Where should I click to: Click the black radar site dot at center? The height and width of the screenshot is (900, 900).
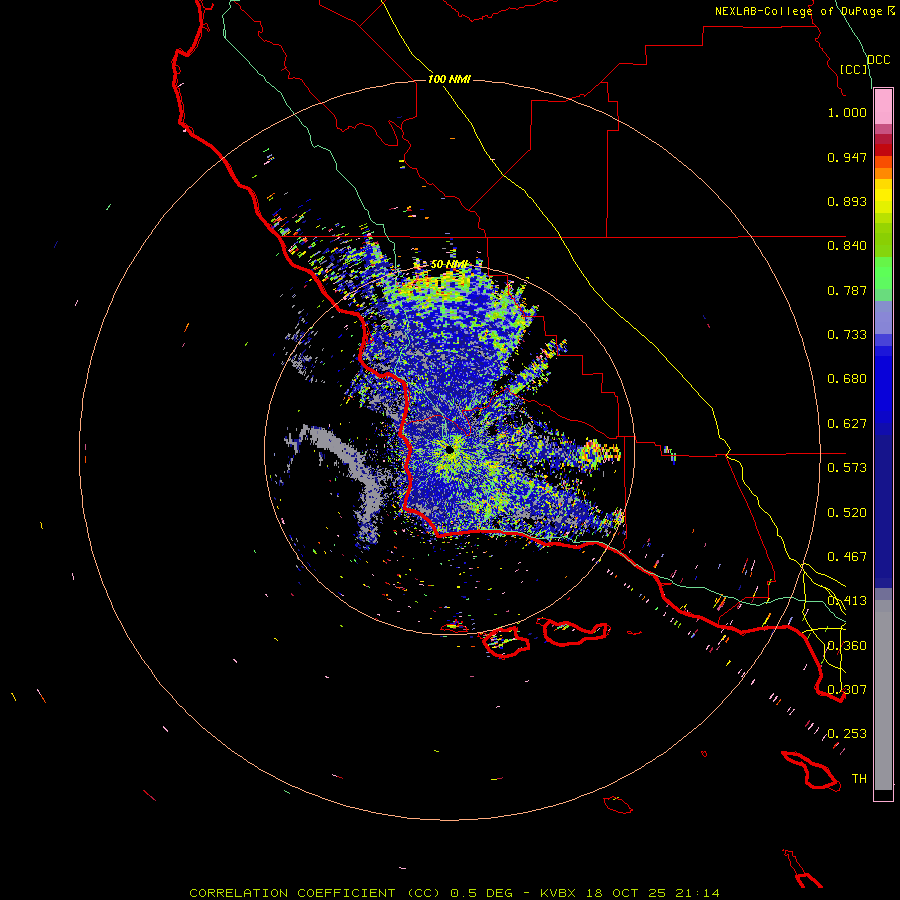point(449,451)
